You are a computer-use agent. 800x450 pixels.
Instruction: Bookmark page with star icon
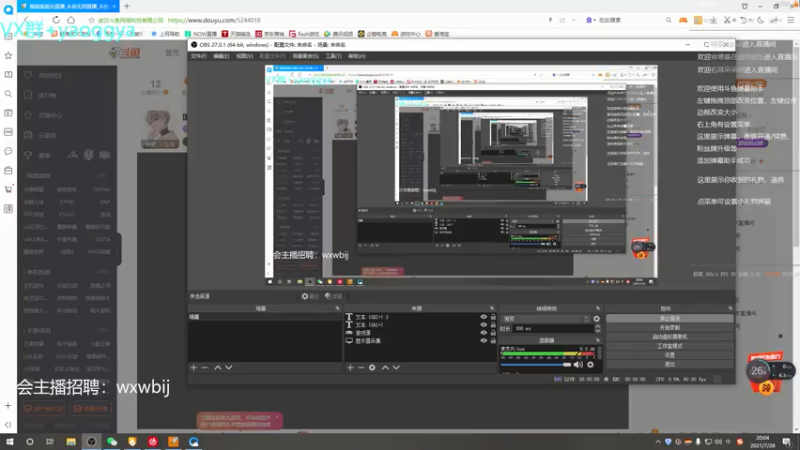pos(91,20)
